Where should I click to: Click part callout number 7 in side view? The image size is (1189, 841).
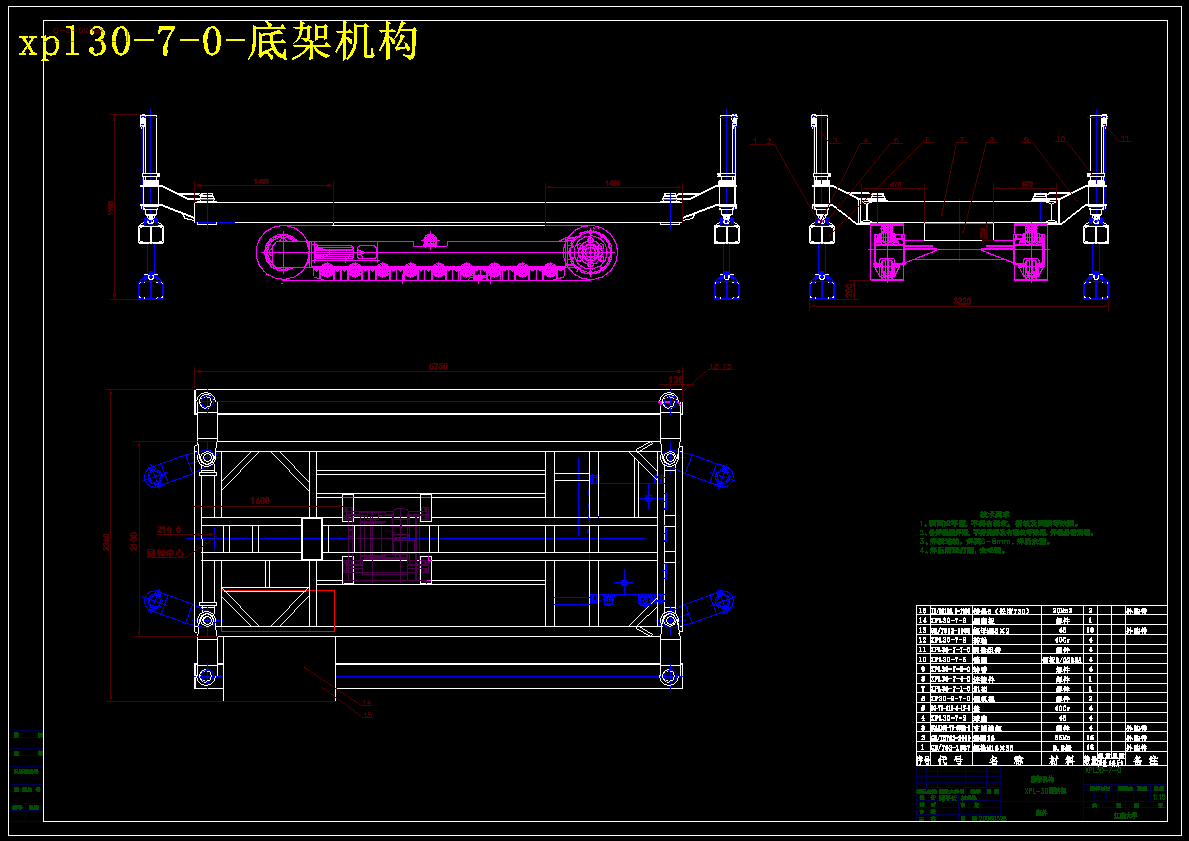click(x=962, y=140)
